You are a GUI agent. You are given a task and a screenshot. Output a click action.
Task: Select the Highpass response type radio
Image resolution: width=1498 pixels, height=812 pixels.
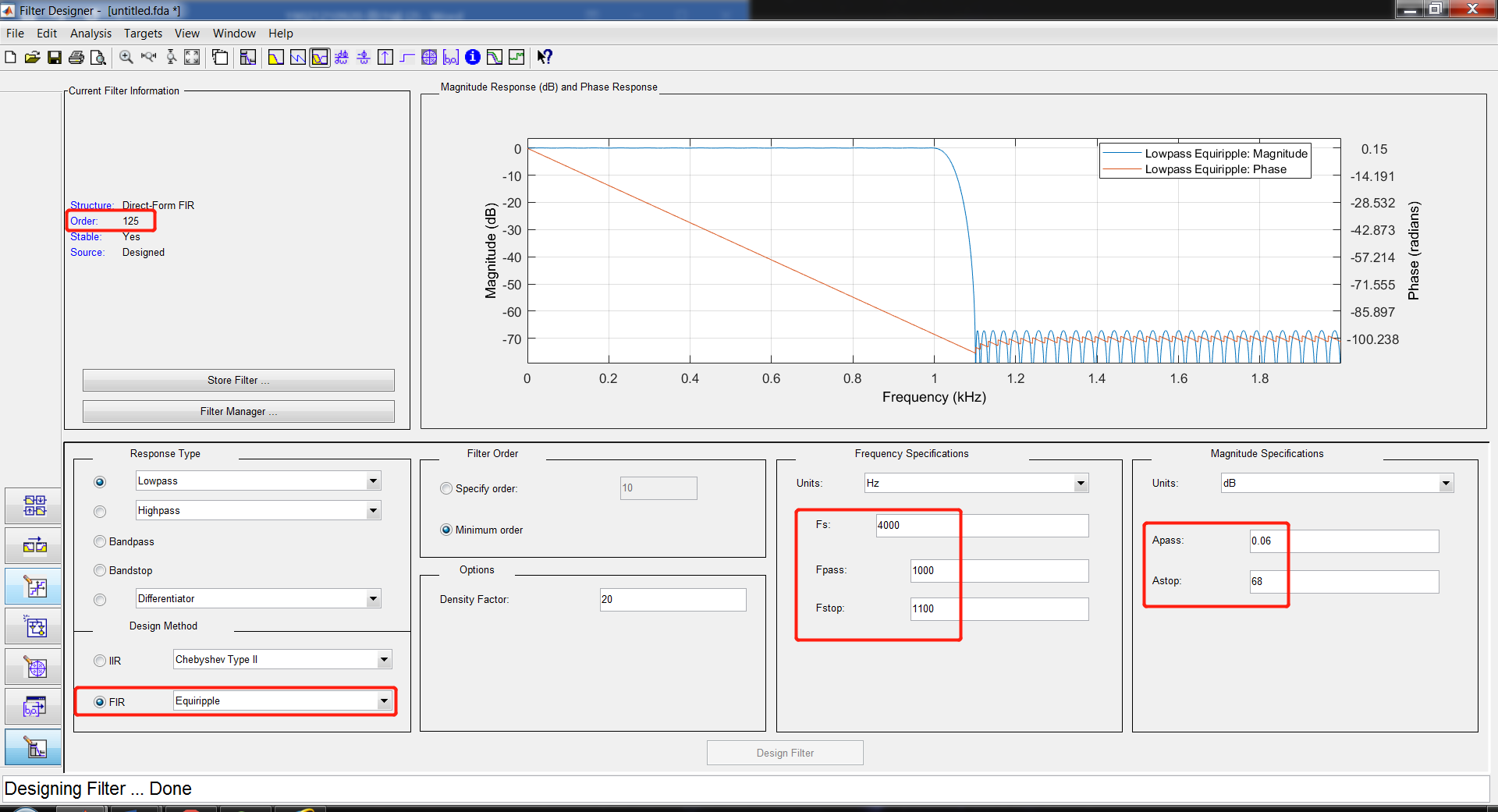tap(100, 512)
